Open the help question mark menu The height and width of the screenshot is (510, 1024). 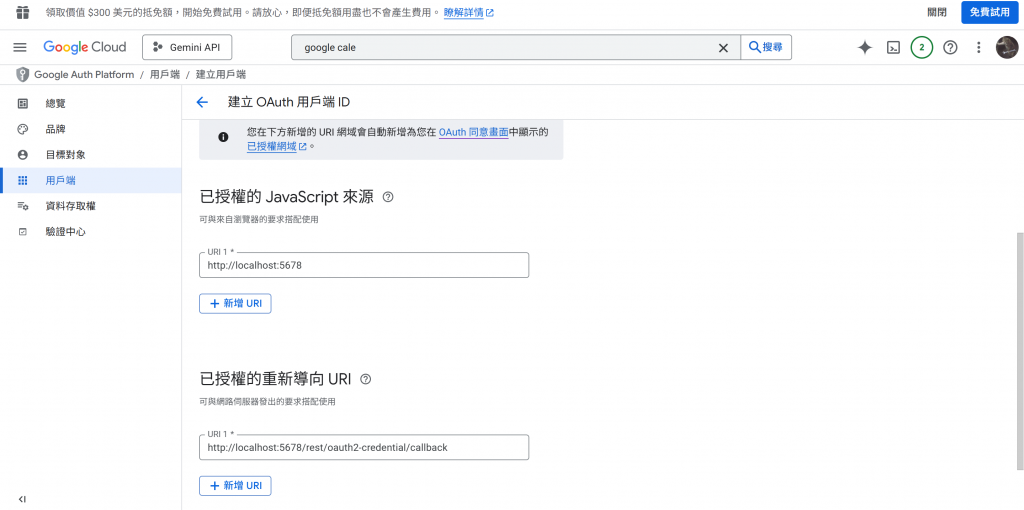tap(950, 47)
